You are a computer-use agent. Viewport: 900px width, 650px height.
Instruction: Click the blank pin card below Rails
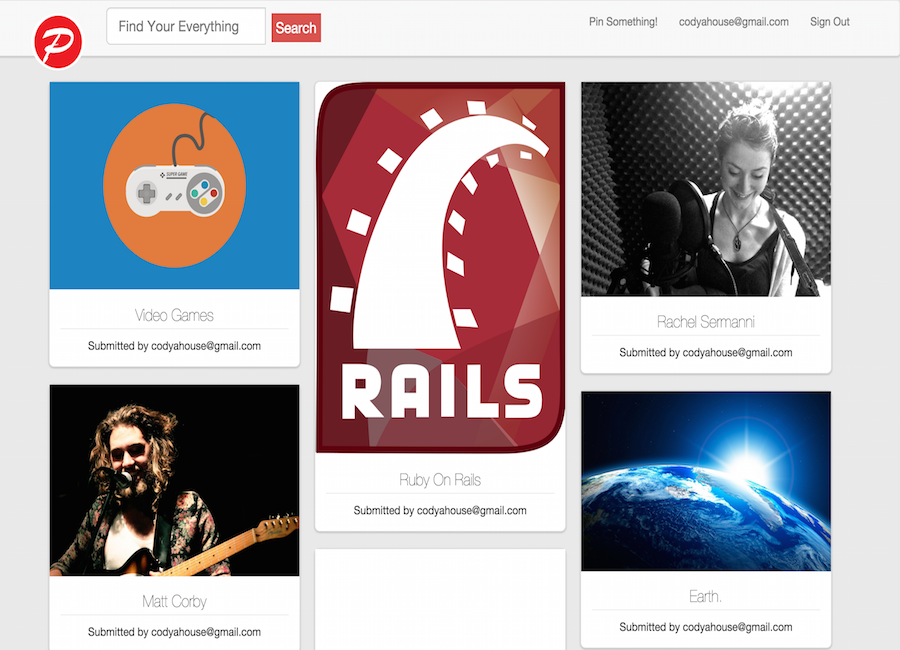440,598
